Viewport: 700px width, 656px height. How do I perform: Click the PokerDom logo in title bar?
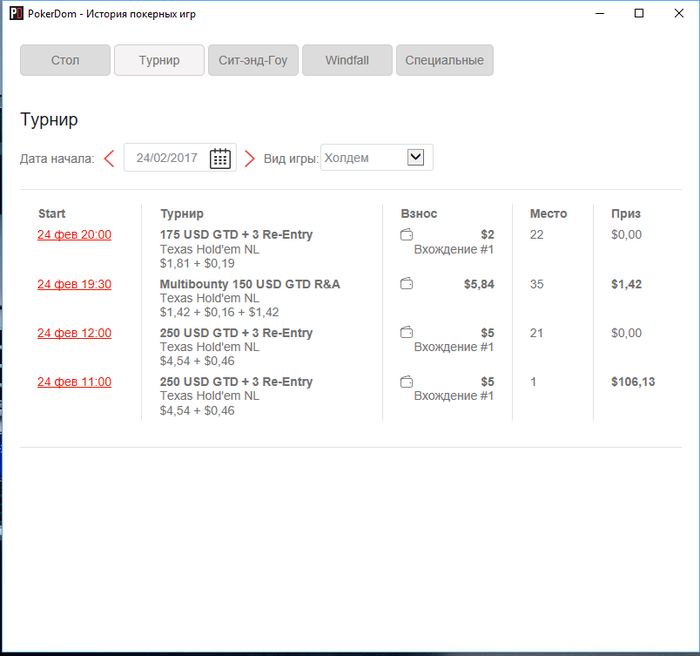pyautogui.click(x=16, y=13)
